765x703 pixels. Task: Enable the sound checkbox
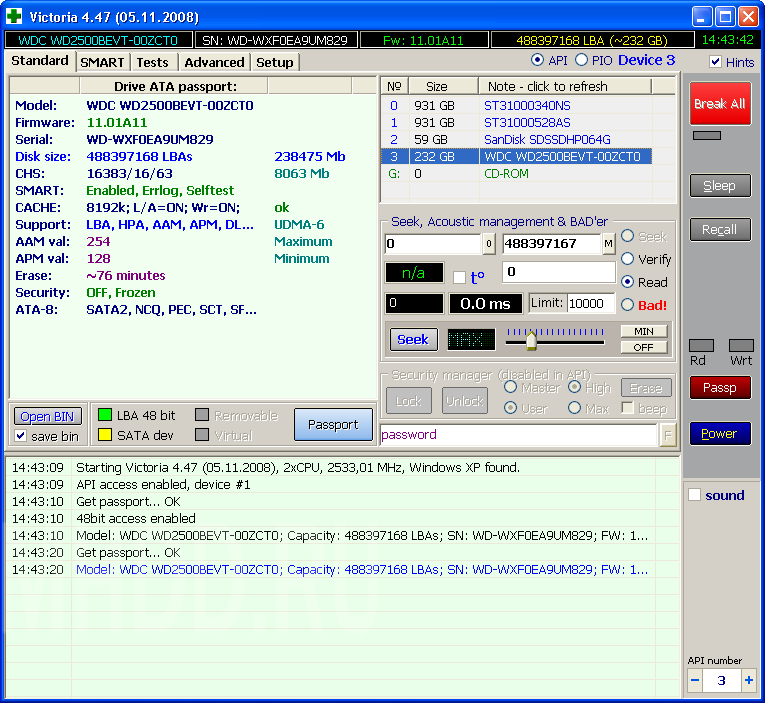coord(694,495)
